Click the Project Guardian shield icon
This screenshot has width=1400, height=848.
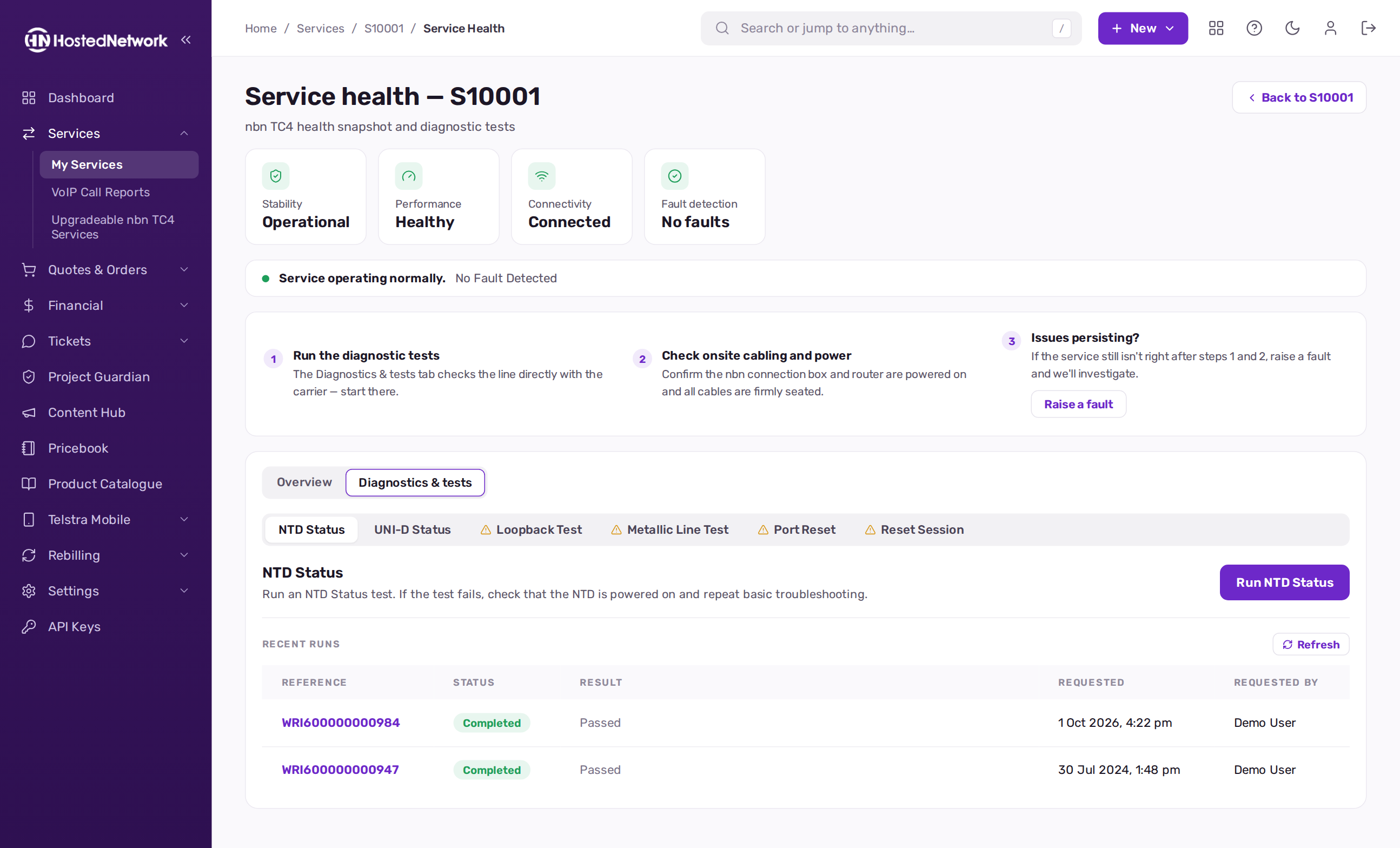[29, 377]
